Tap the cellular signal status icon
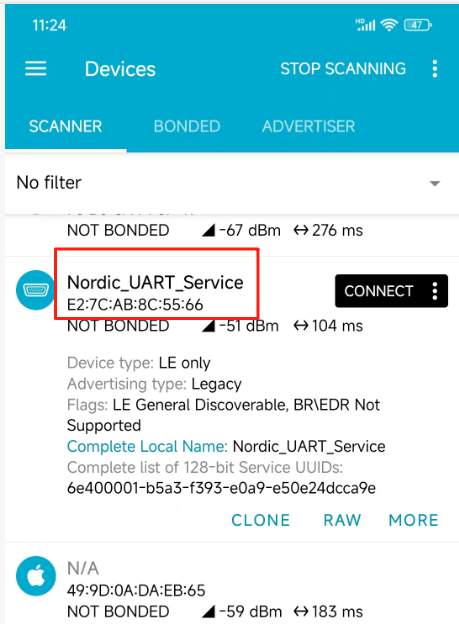This screenshot has height=624, width=459. point(365,25)
